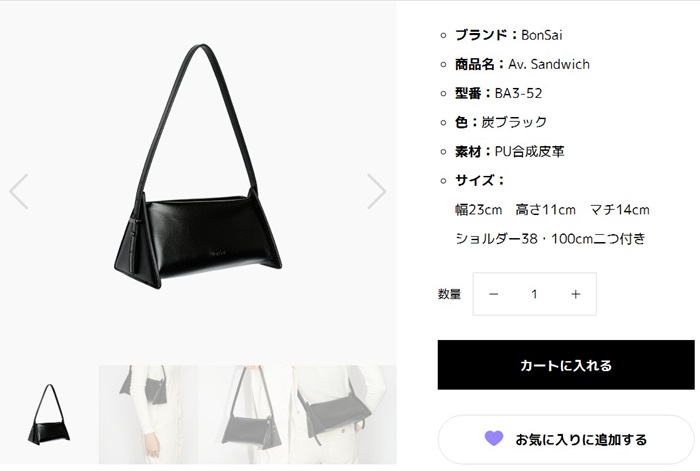Viewport: 700px width, 471px height.
Task: Select the fourth thumbnail, bag worn crossbody
Action: 345,415
